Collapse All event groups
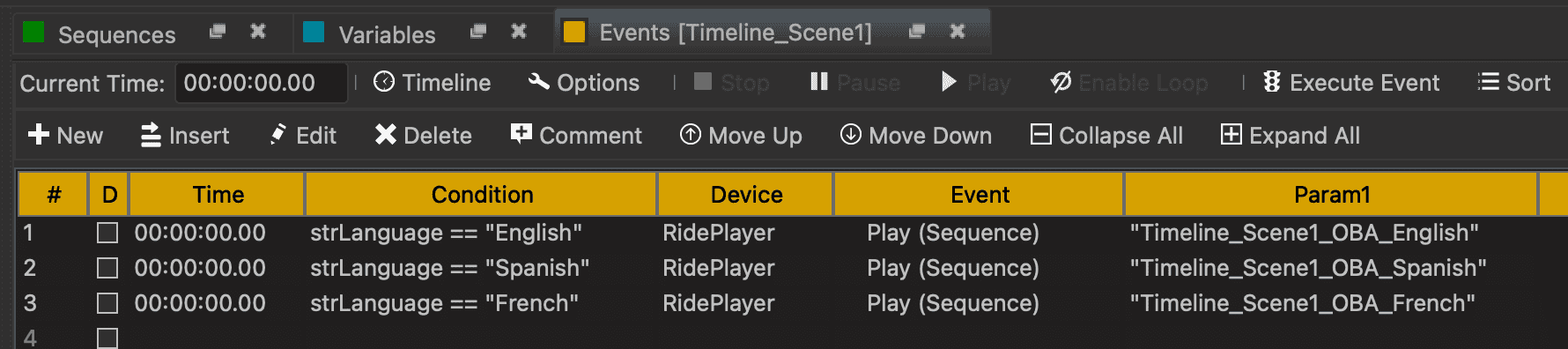1568x349 pixels. coord(1106,135)
